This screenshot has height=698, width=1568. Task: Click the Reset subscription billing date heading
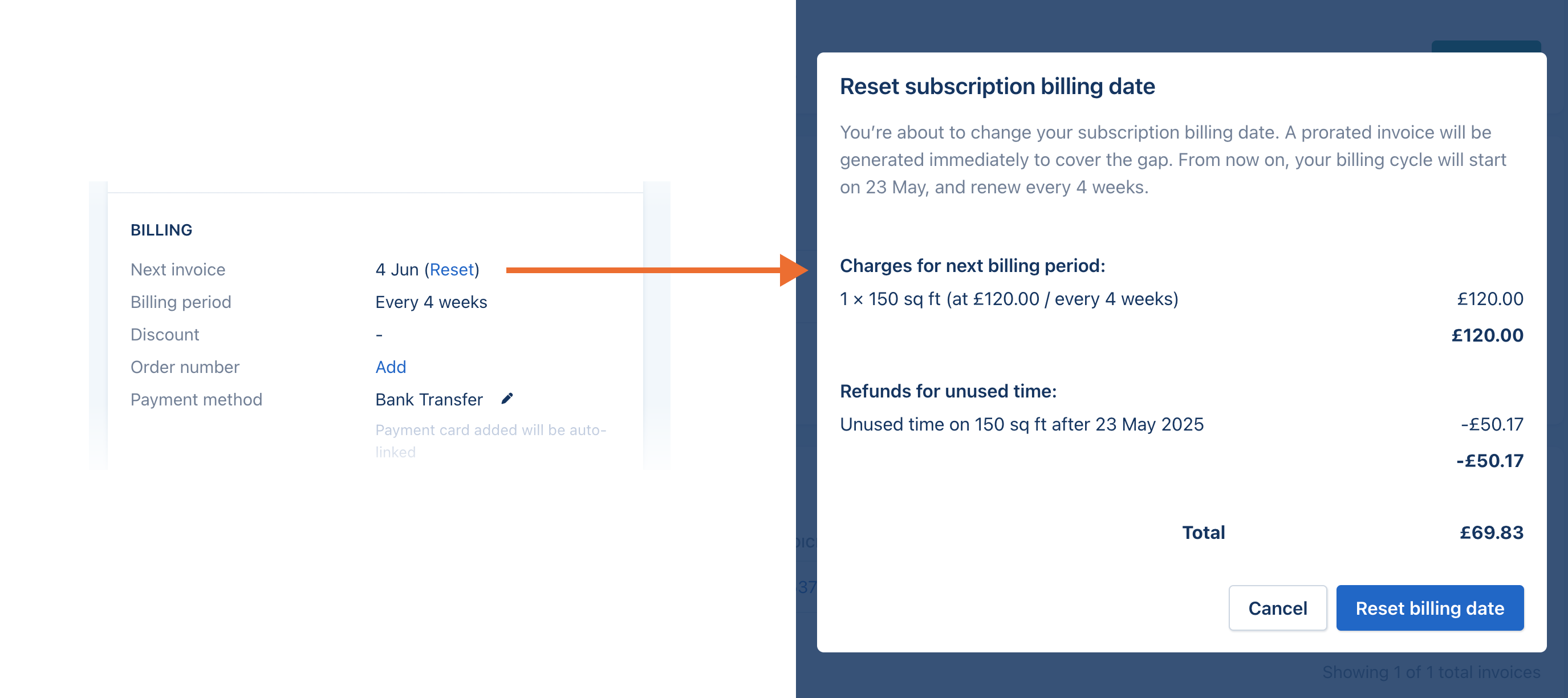click(997, 87)
